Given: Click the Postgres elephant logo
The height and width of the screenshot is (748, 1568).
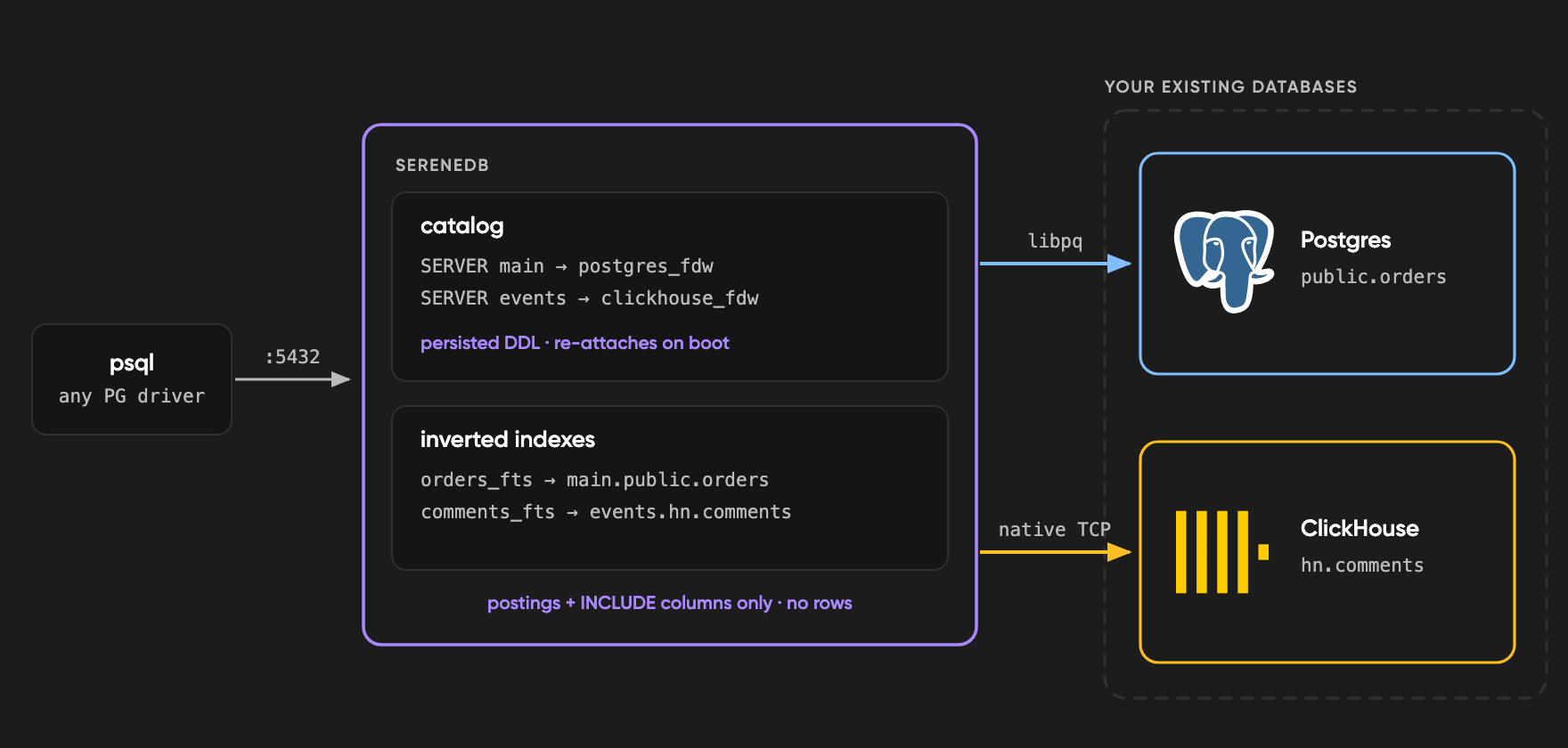Looking at the screenshot, I should 1224,261.
